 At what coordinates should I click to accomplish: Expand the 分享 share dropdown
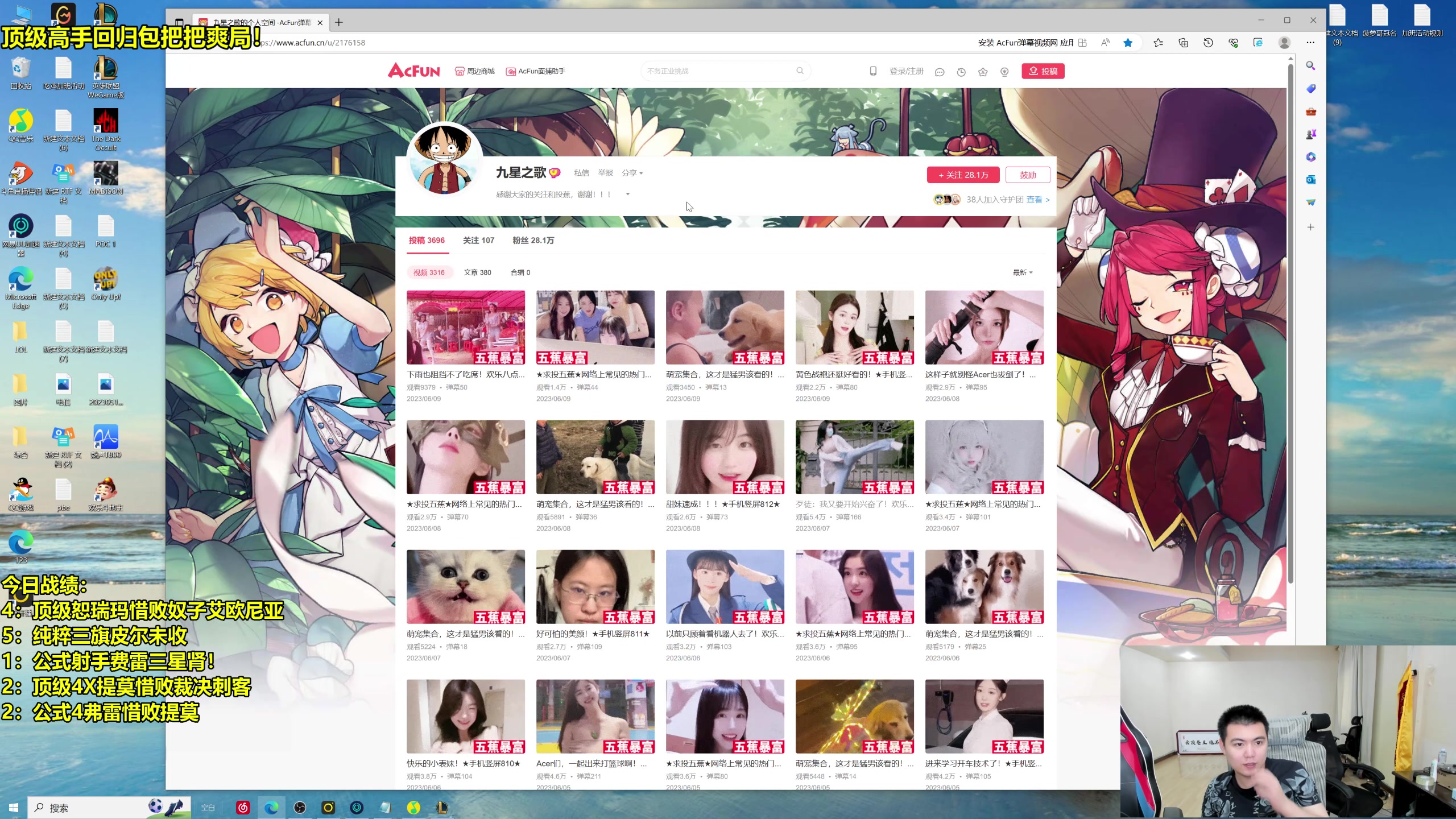coord(632,173)
